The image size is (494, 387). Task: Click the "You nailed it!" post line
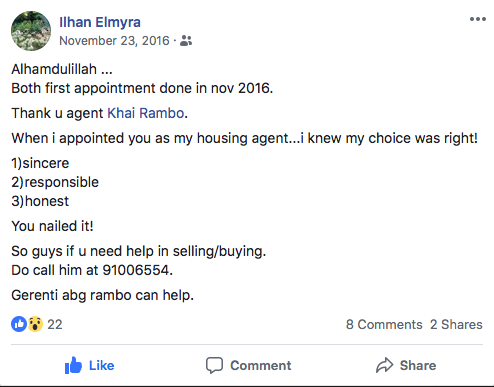click(x=52, y=226)
